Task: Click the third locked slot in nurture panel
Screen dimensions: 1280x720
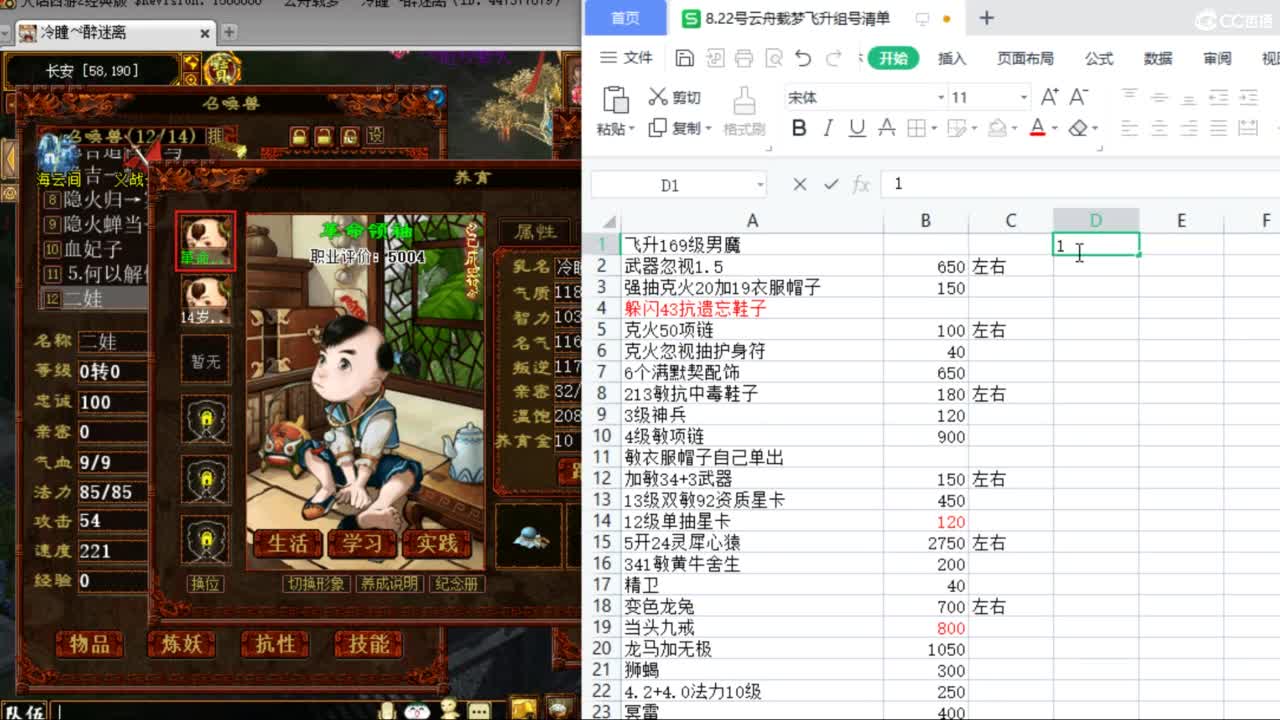Action: [x=206, y=540]
